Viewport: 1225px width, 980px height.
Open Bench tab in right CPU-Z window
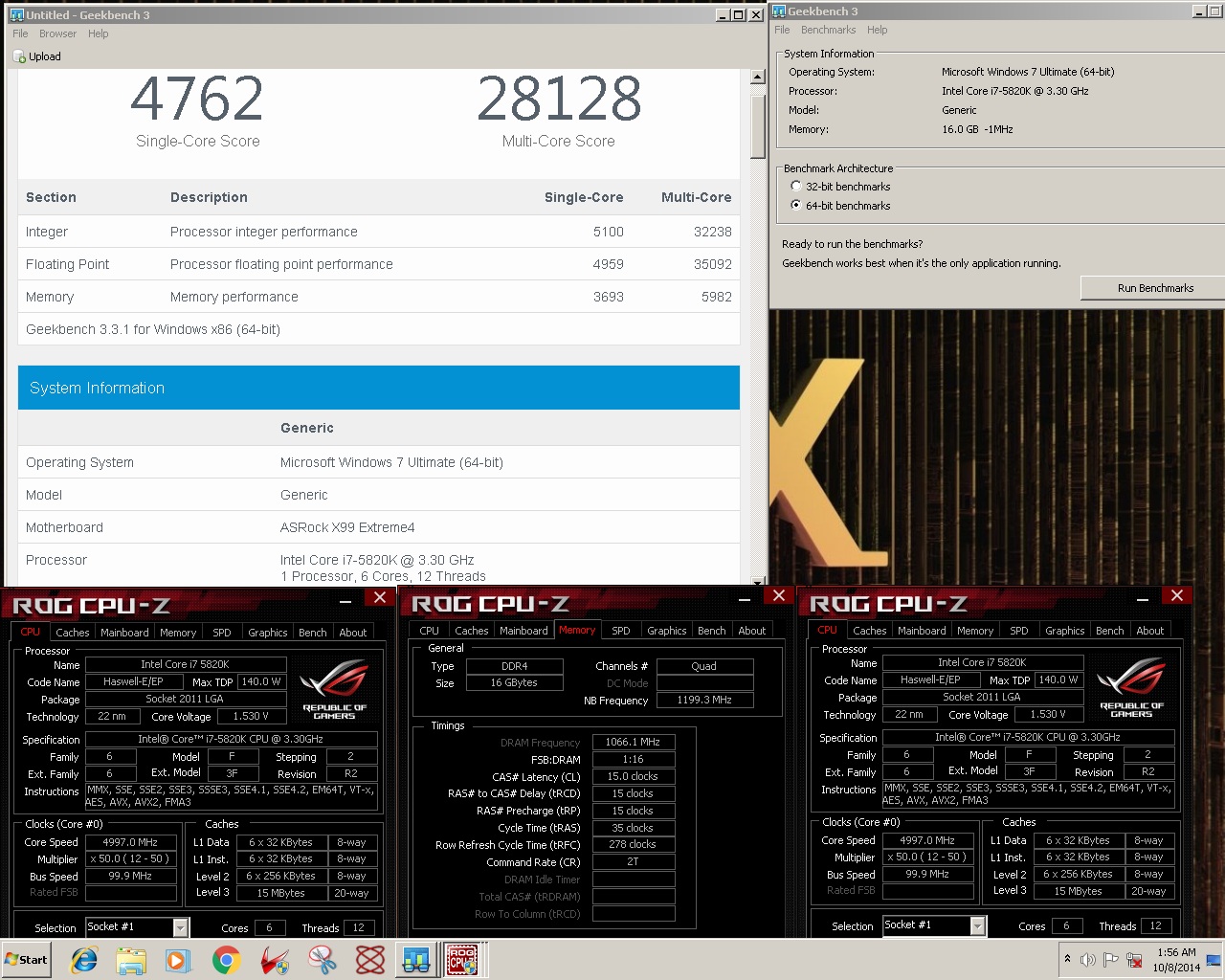(1110, 631)
